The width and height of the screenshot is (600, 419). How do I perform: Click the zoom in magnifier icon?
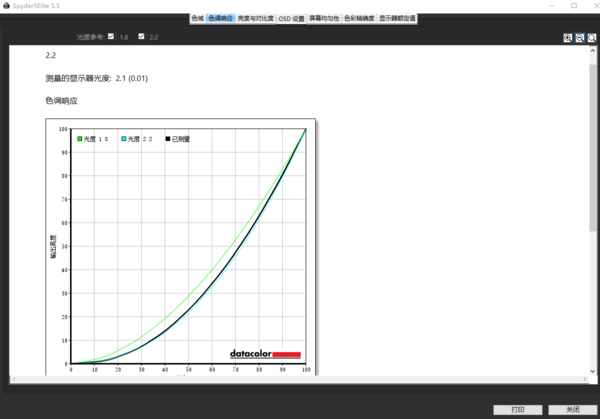click(x=568, y=38)
